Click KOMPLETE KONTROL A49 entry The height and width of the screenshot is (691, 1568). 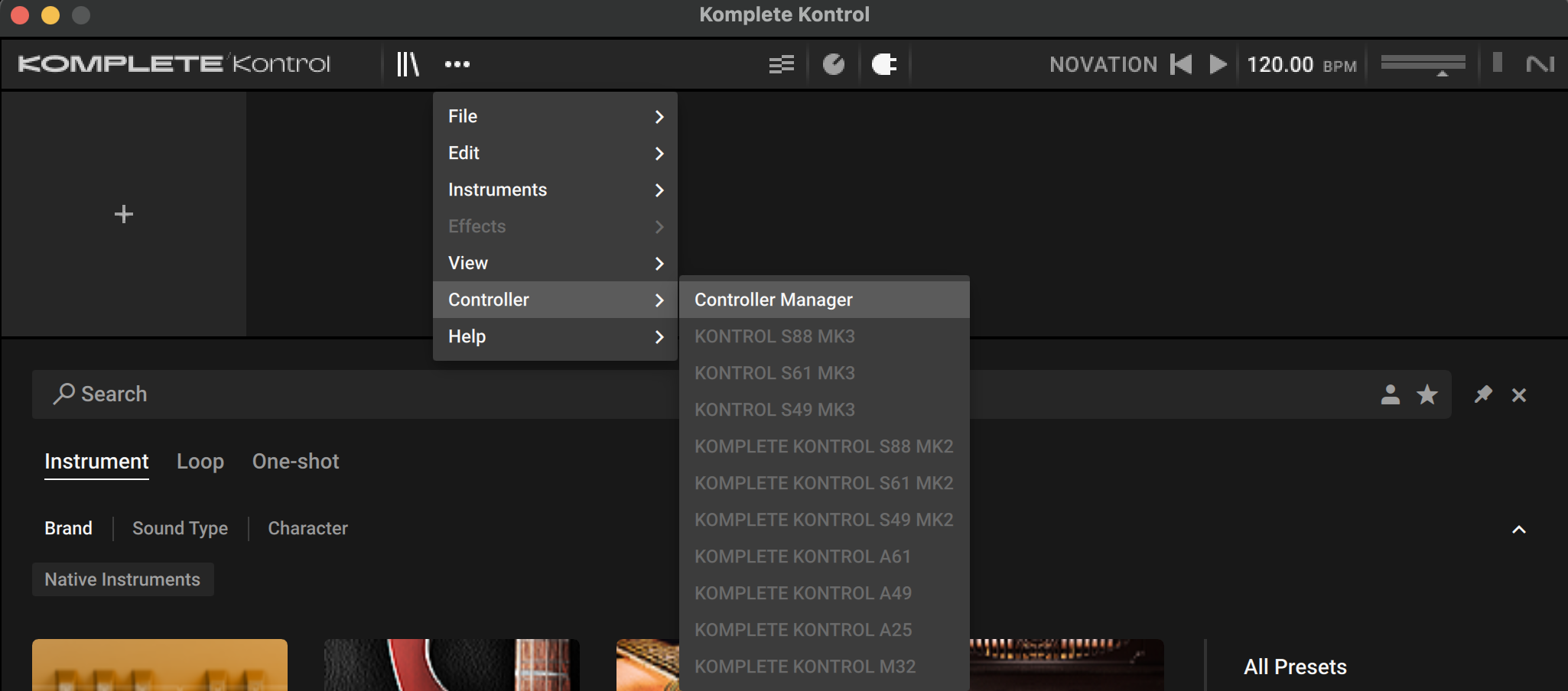[x=825, y=593]
